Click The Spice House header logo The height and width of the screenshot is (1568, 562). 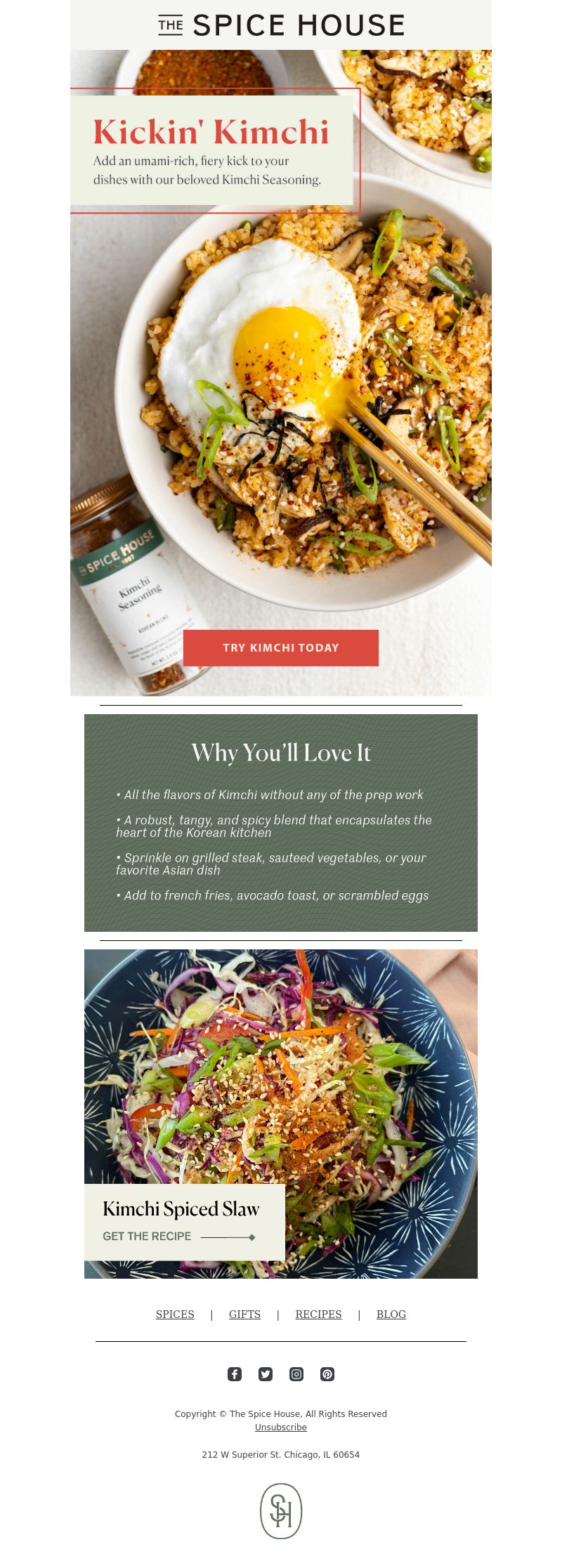coord(281,25)
